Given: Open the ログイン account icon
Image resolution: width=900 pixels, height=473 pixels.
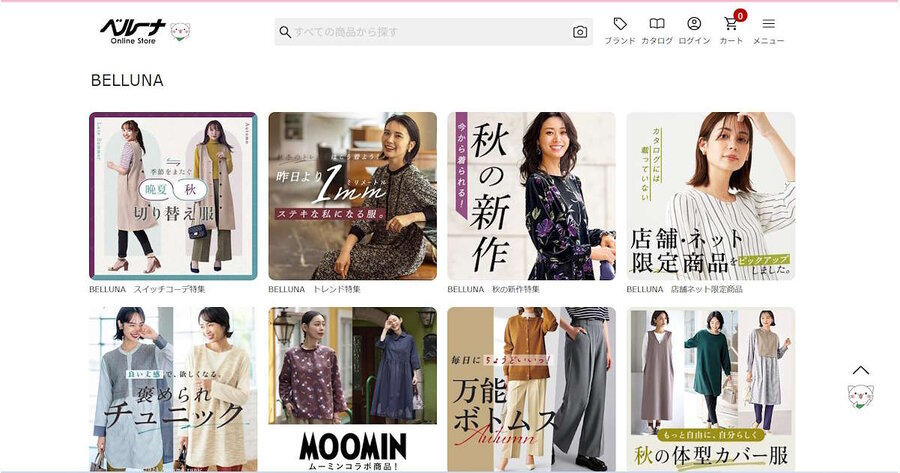Looking at the screenshot, I should pyautogui.click(x=694, y=24).
